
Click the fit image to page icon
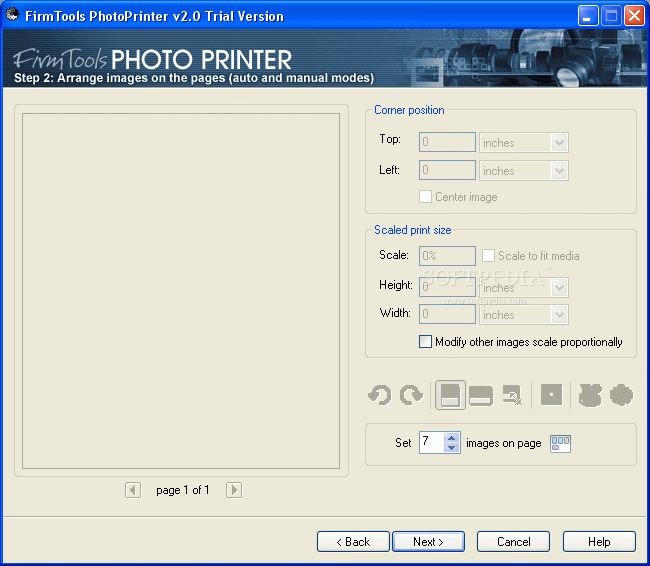click(x=512, y=395)
